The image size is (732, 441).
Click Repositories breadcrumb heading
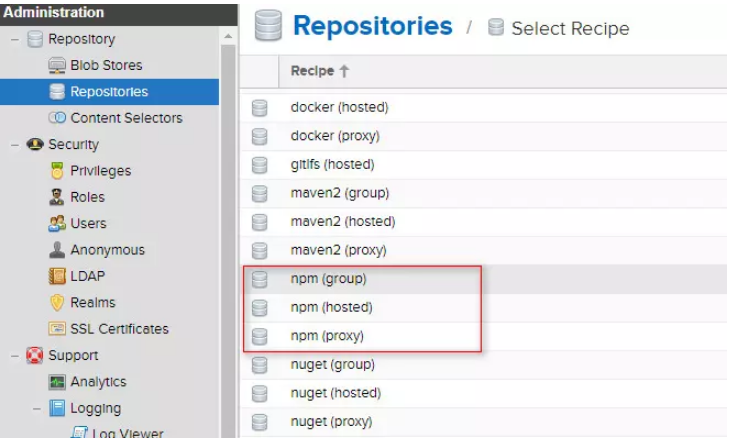point(372,26)
